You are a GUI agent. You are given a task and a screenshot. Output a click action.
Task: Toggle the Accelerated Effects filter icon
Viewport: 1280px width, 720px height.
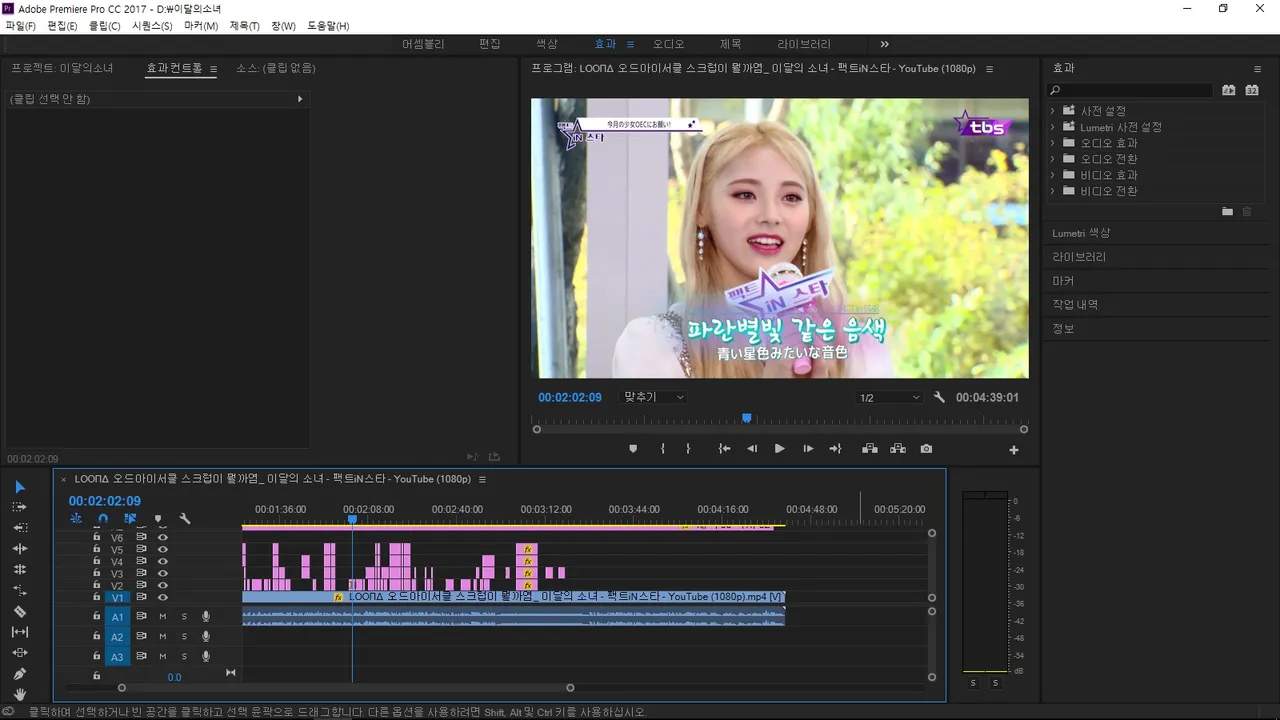1229,90
